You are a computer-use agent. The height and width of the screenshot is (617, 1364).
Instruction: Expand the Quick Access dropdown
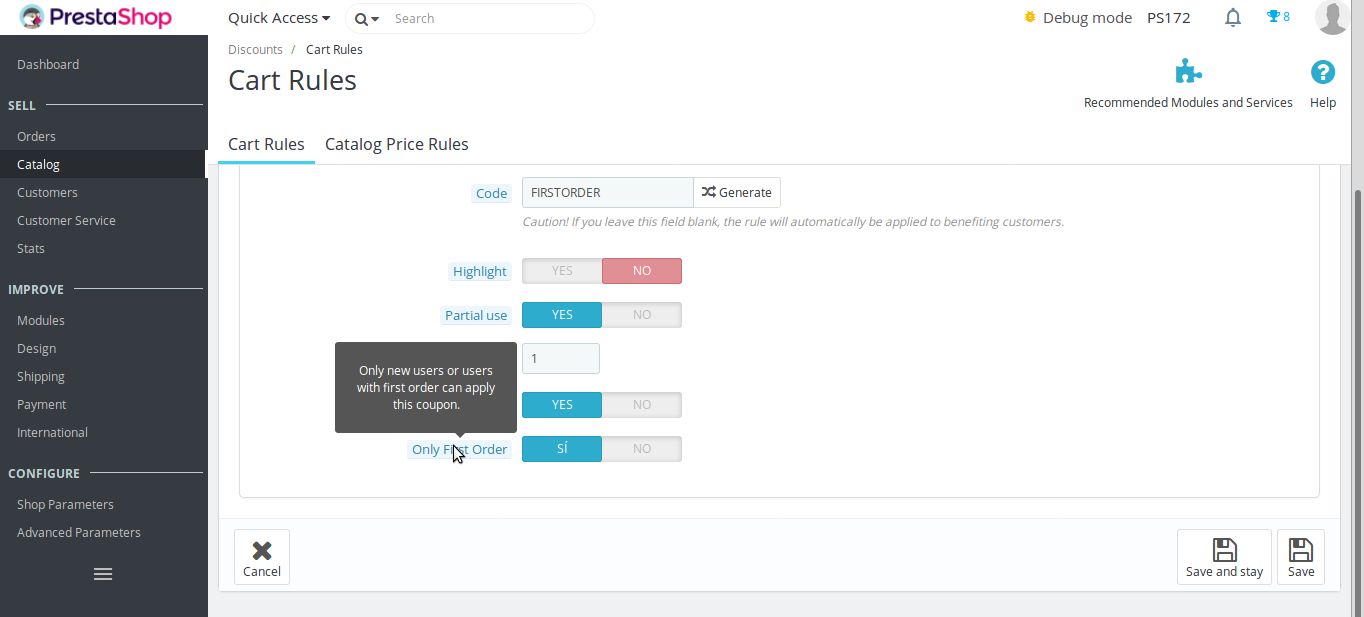pos(279,18)
